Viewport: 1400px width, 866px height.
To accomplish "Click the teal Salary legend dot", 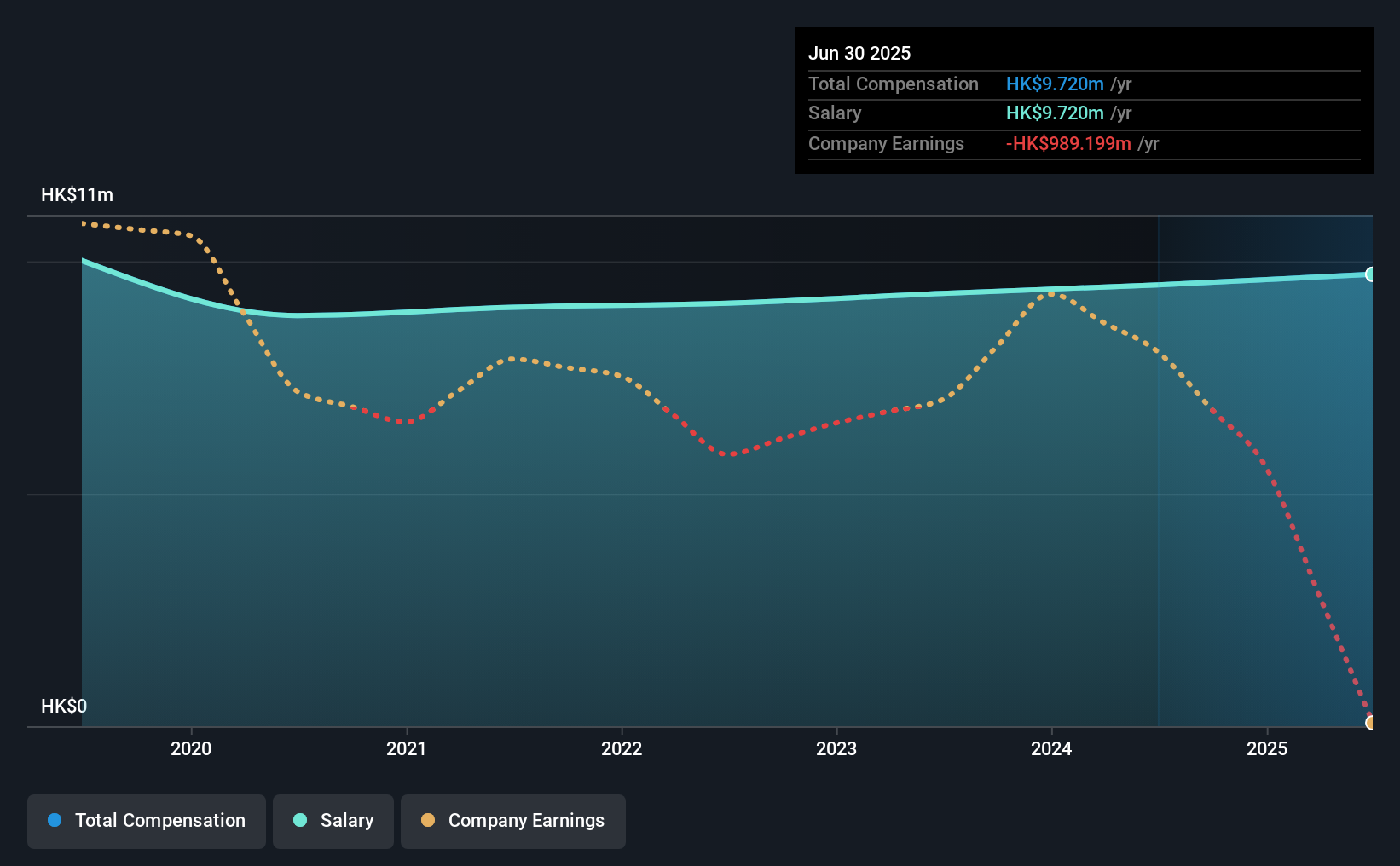I will [300, 820].
